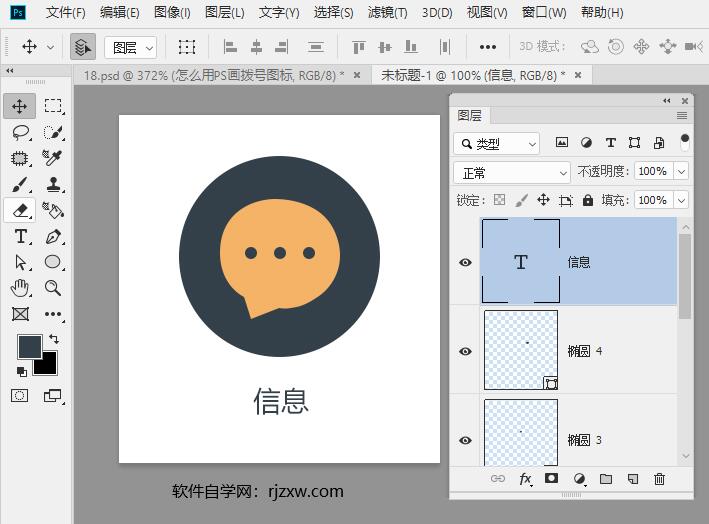Viewport: 709px width, 524px height.
Task: Select the 椭圆 4 layer thumbnail
Action: pyautogui.click(x=521, y=350)
